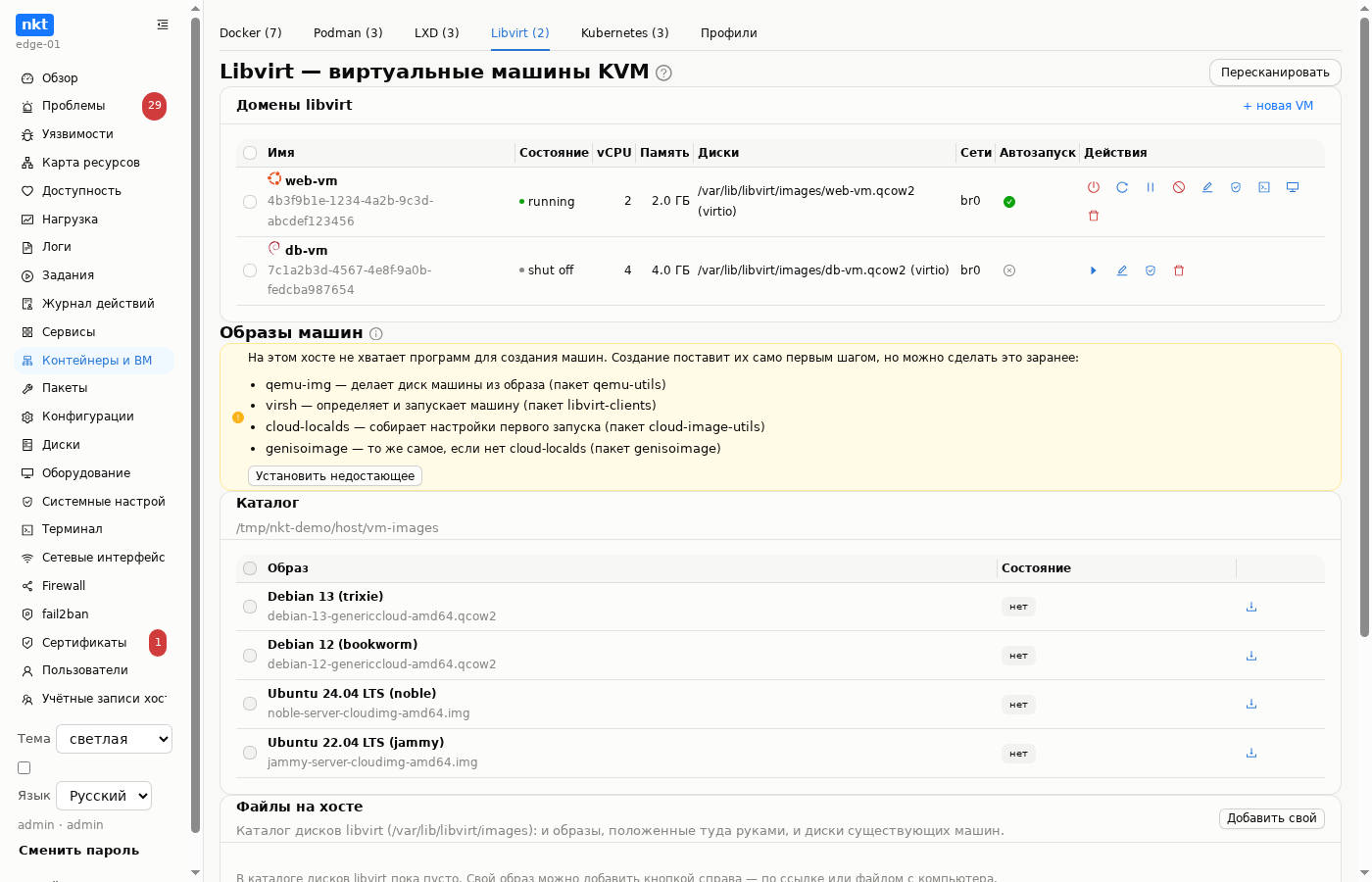Click Установить недостающее button

pyautogui.click(x=335, y=476)
